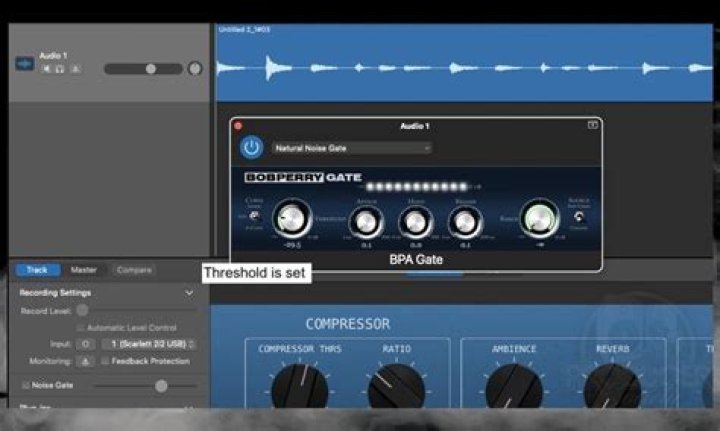Image resolution: width=720 pixels, height=431 pixels.
Task: Mute the Audio 1 track
Action: [x=46, y=69]
